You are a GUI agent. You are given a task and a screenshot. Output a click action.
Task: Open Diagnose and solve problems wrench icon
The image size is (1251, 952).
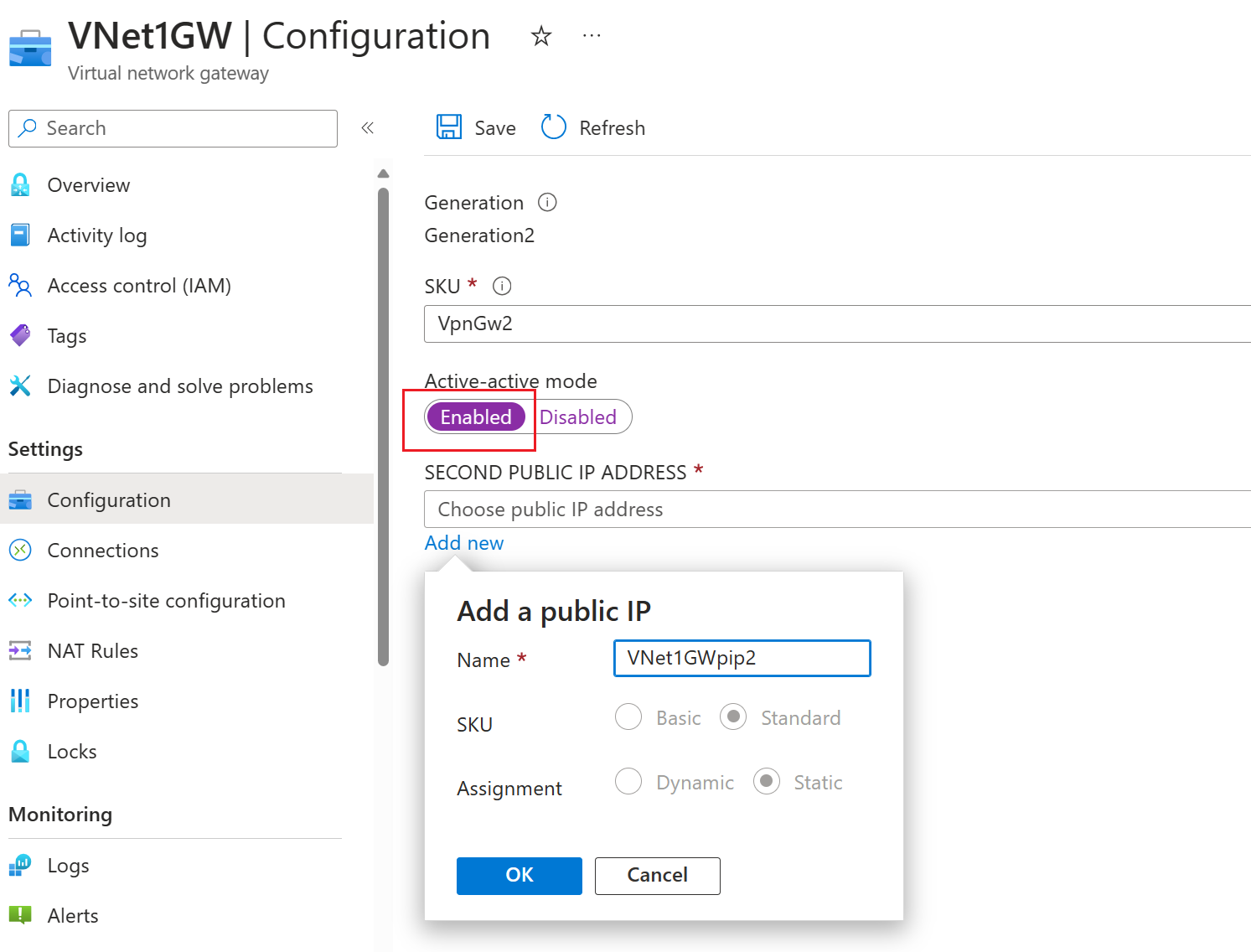[x=20, y=385]
